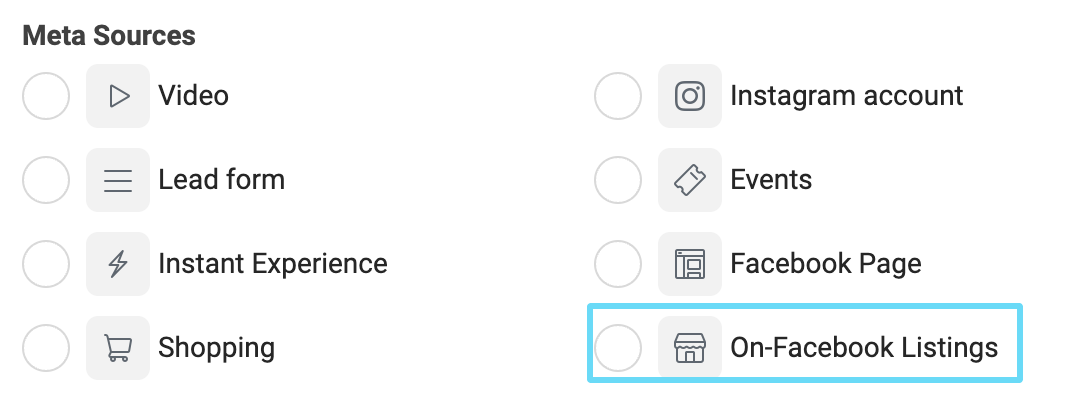Viewport: 1080px width, 406px height.
Task: Click the 'Instagram account' text label
Action: (x=847, y=96)
